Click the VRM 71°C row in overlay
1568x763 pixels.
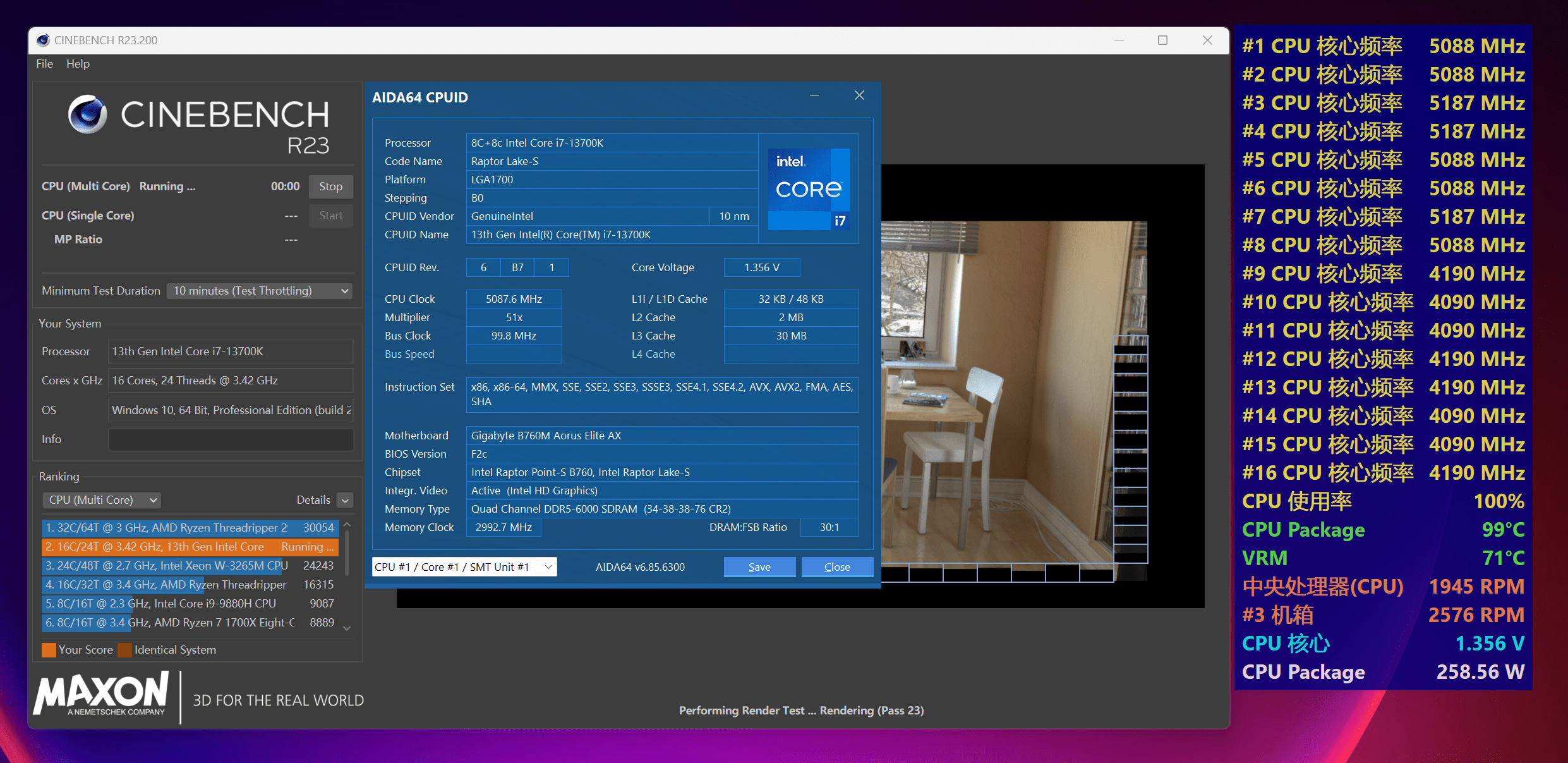[x=1384, y=558]
